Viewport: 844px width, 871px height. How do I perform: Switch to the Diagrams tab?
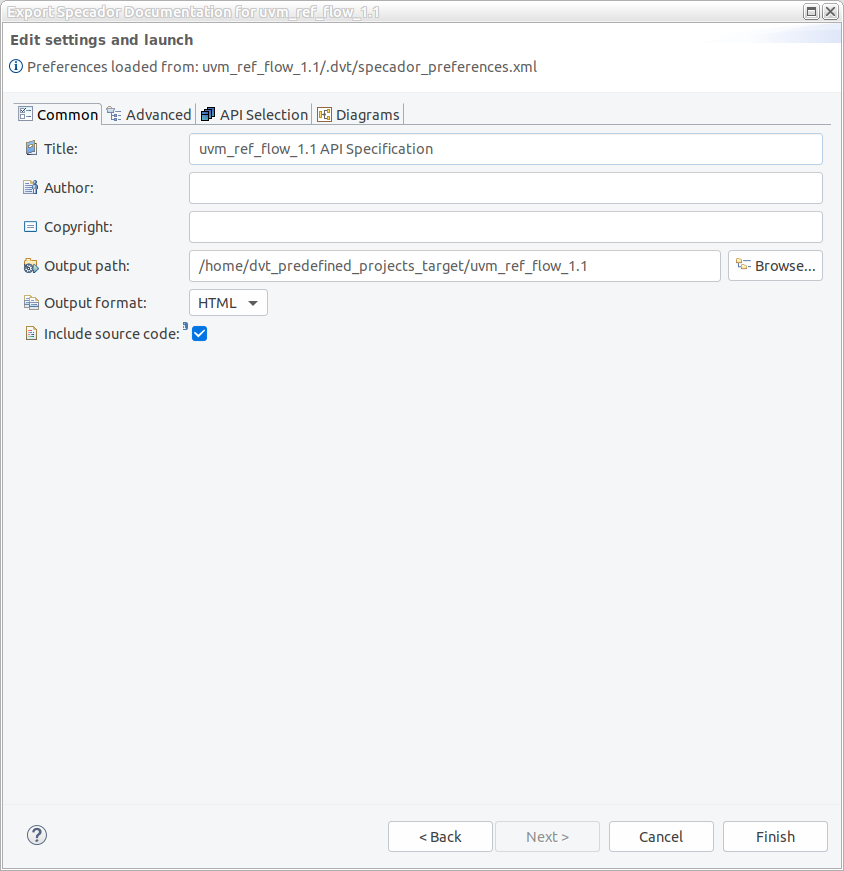(x=358, y=115)
